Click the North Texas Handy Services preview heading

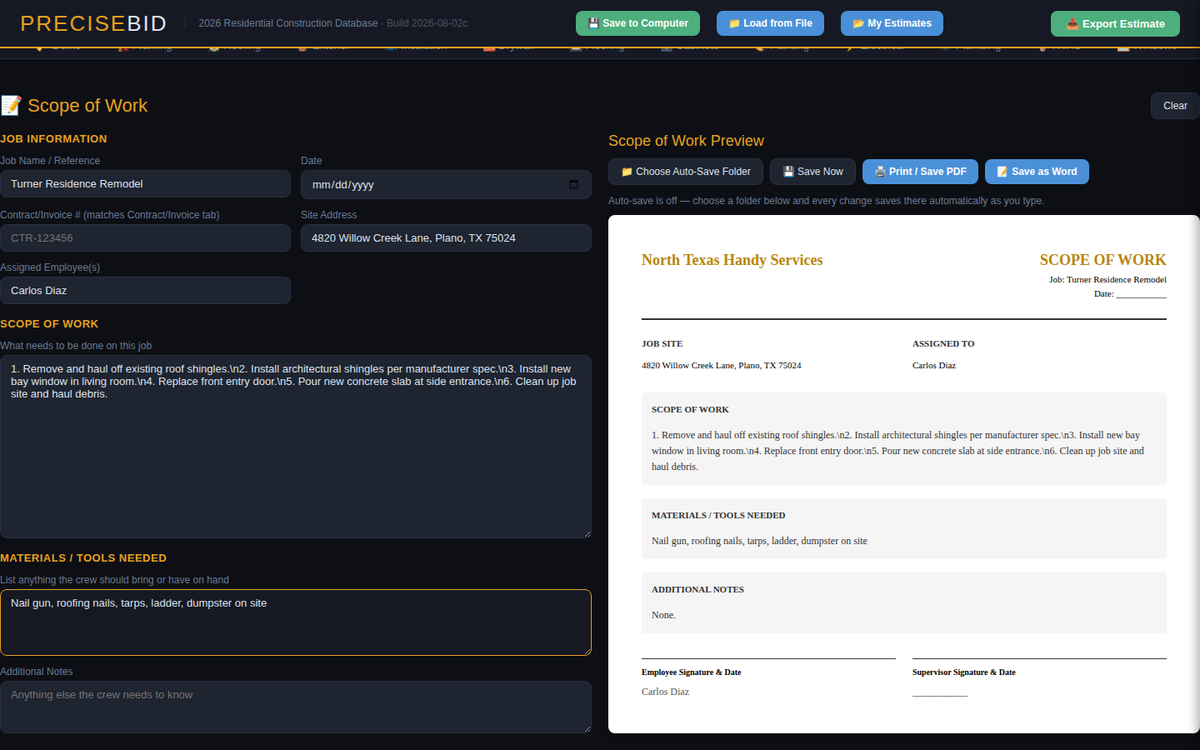[x=732, y=260]
